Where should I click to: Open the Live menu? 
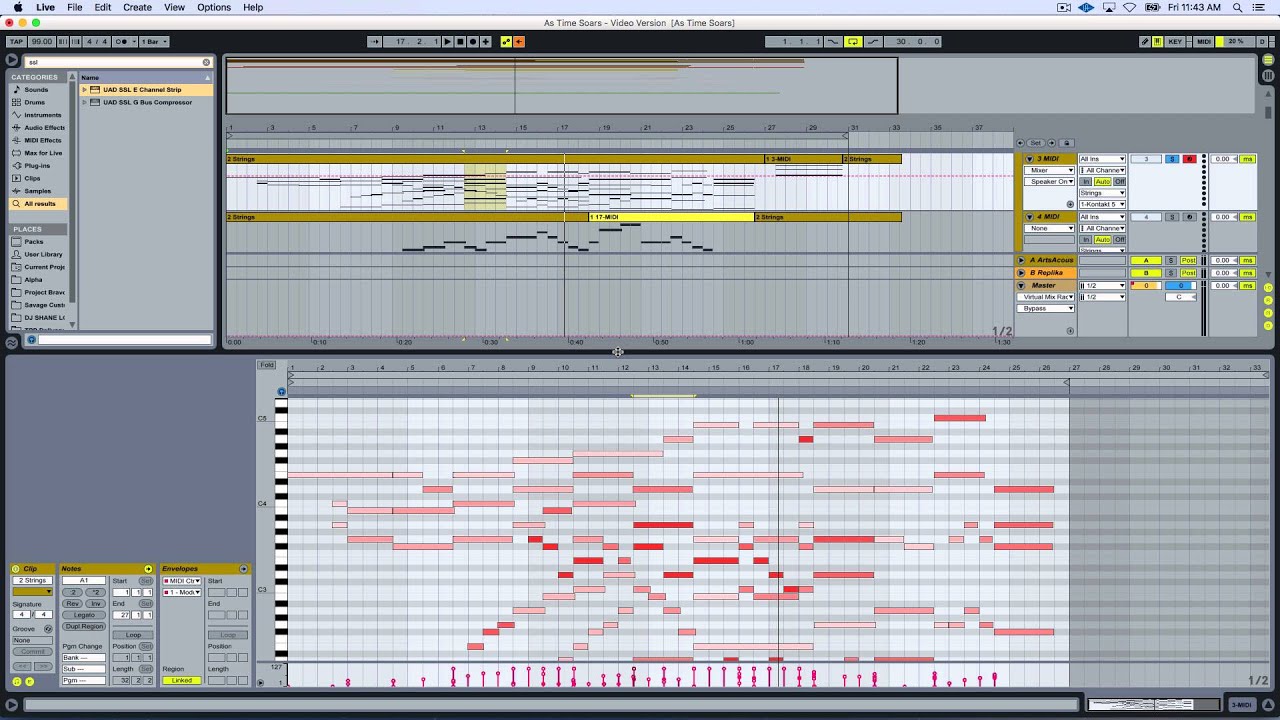pos(45,7)
